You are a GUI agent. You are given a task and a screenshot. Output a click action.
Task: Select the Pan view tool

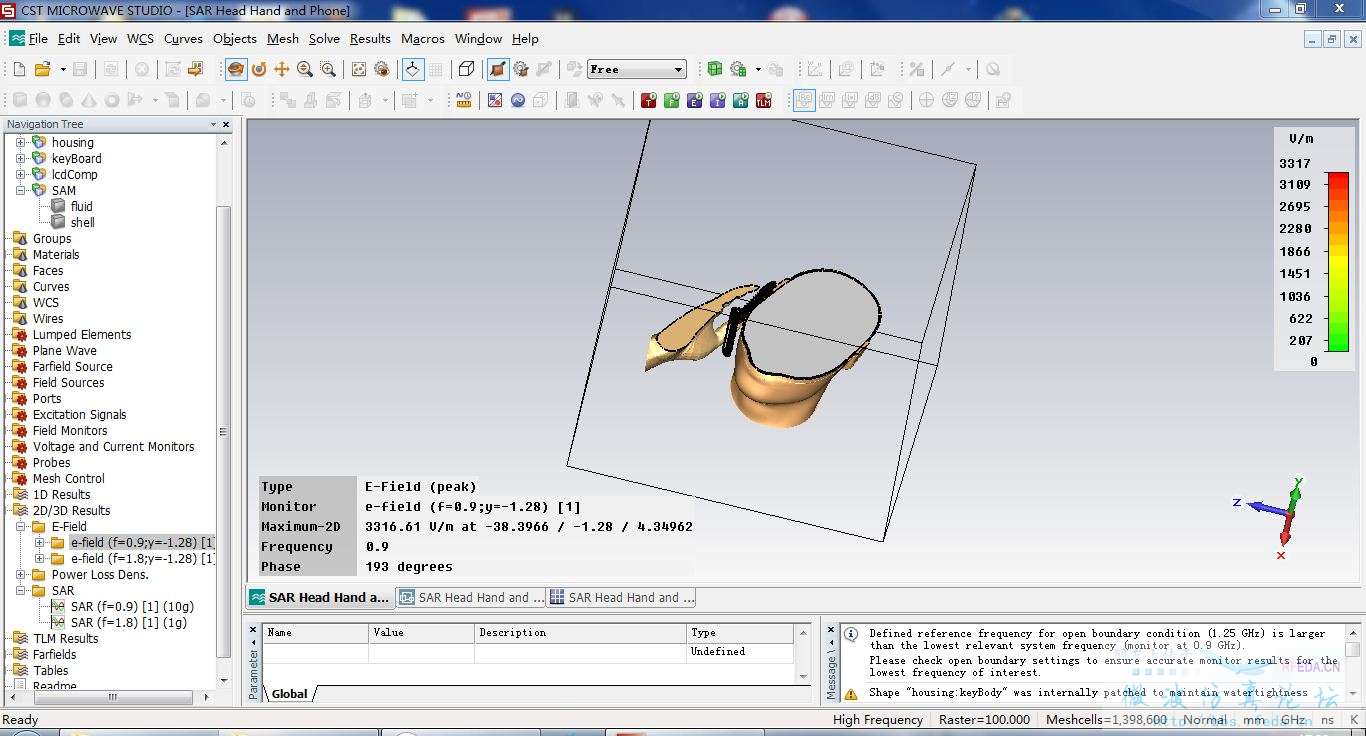[282, 69]
